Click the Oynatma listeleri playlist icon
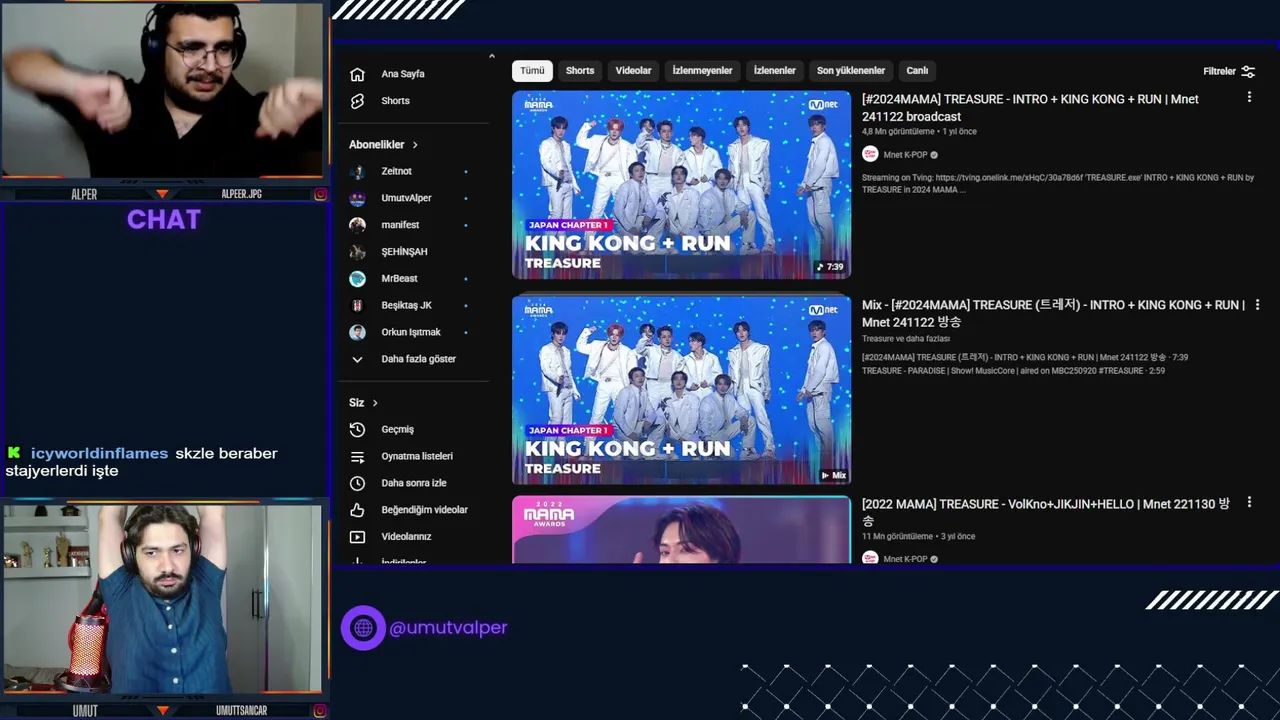 point(357,456)
